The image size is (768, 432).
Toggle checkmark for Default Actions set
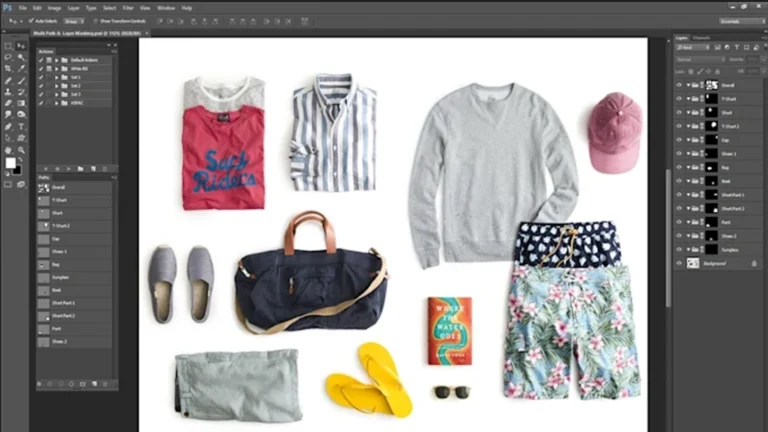tap(41, 60)
